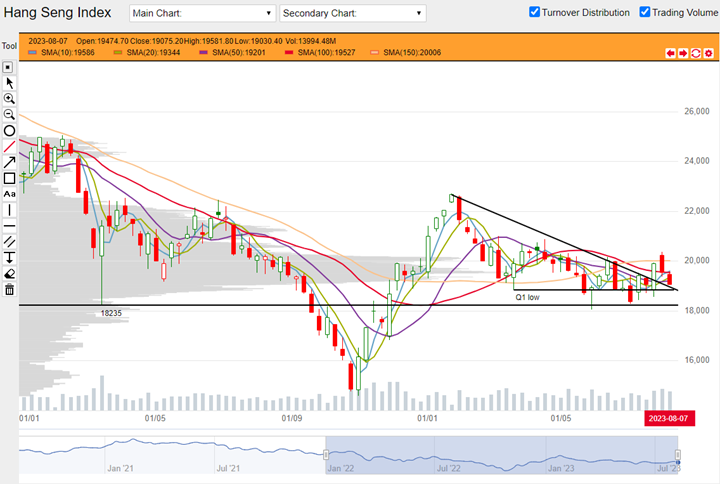Select the measure down-arrow tool
Viewport: 720px width, 484px height.
(9, 258)
